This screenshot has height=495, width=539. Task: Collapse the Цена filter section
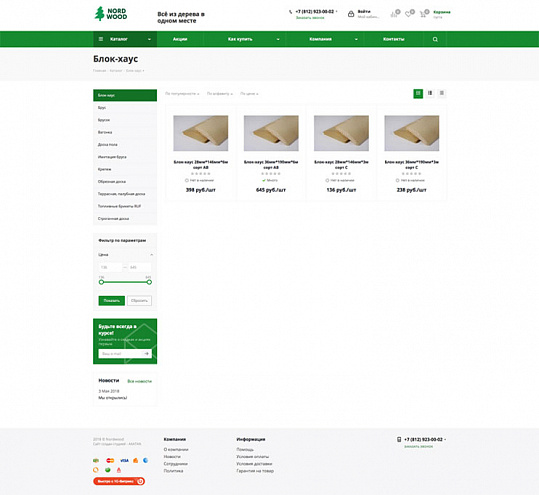click(x=152, y=255)
